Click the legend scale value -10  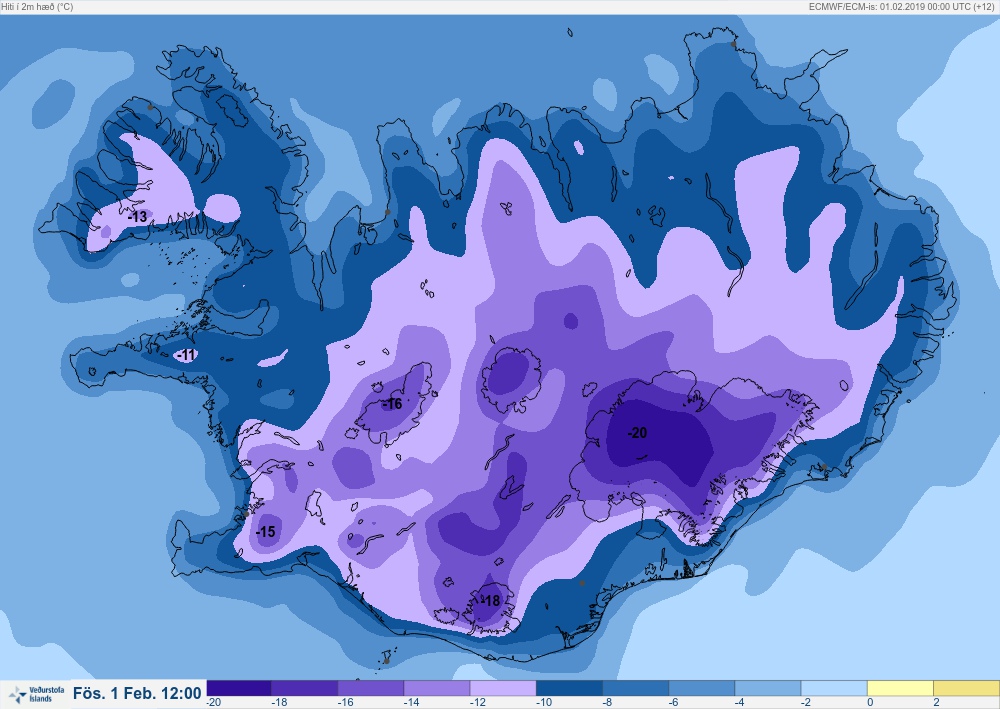tap(544, 702)
